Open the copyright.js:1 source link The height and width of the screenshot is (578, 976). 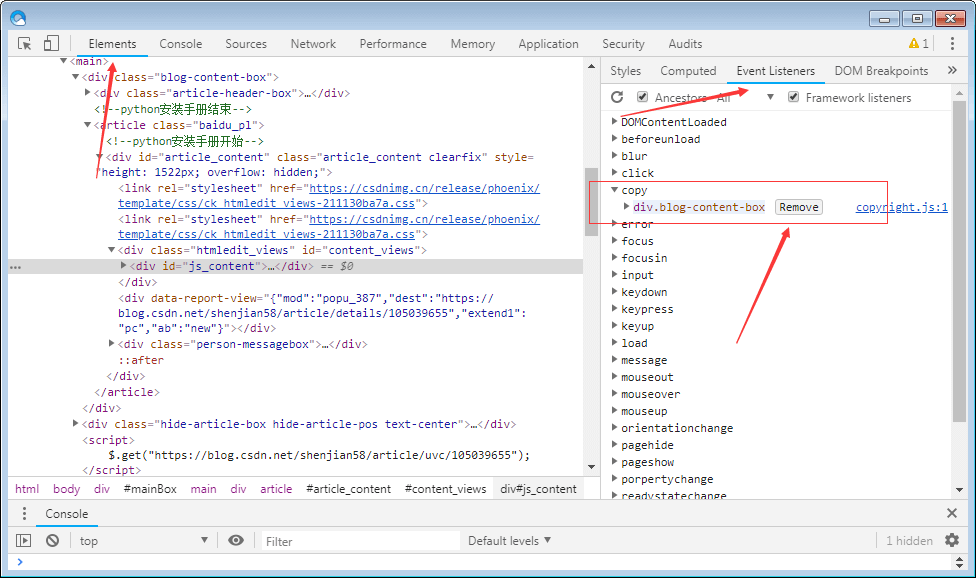click(901, 207)
